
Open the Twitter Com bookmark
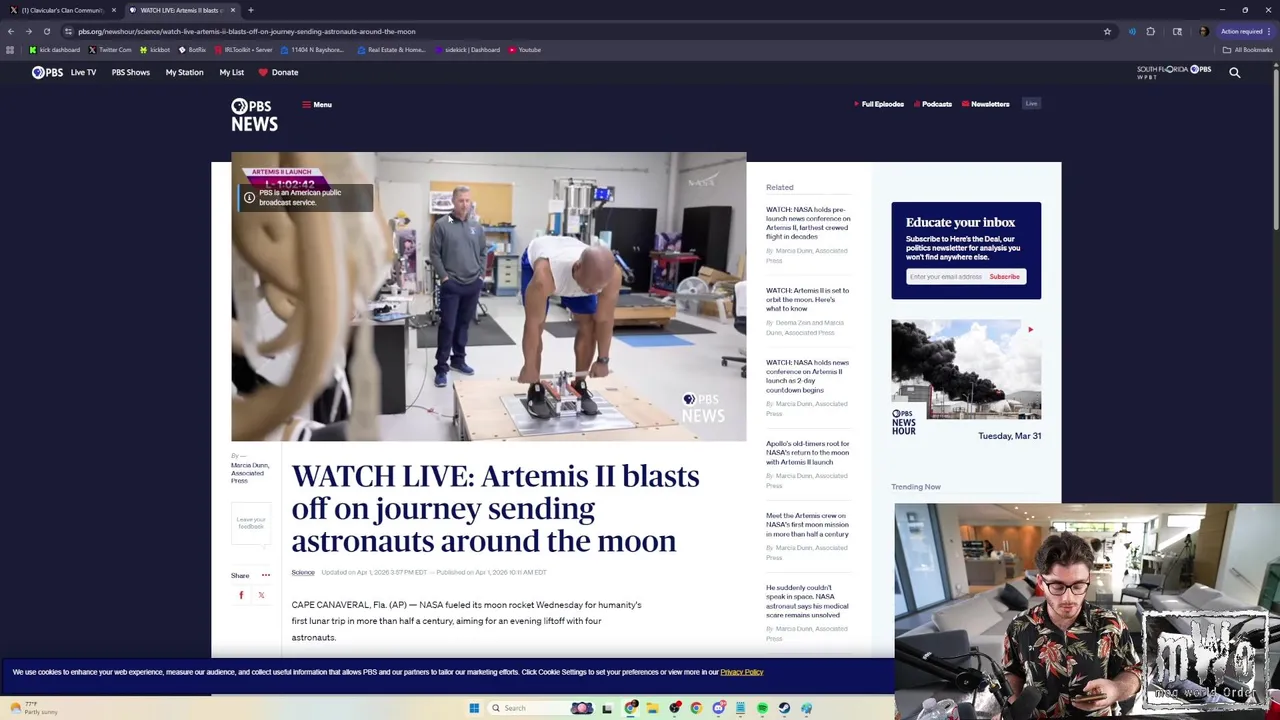[x=110, y=50]
